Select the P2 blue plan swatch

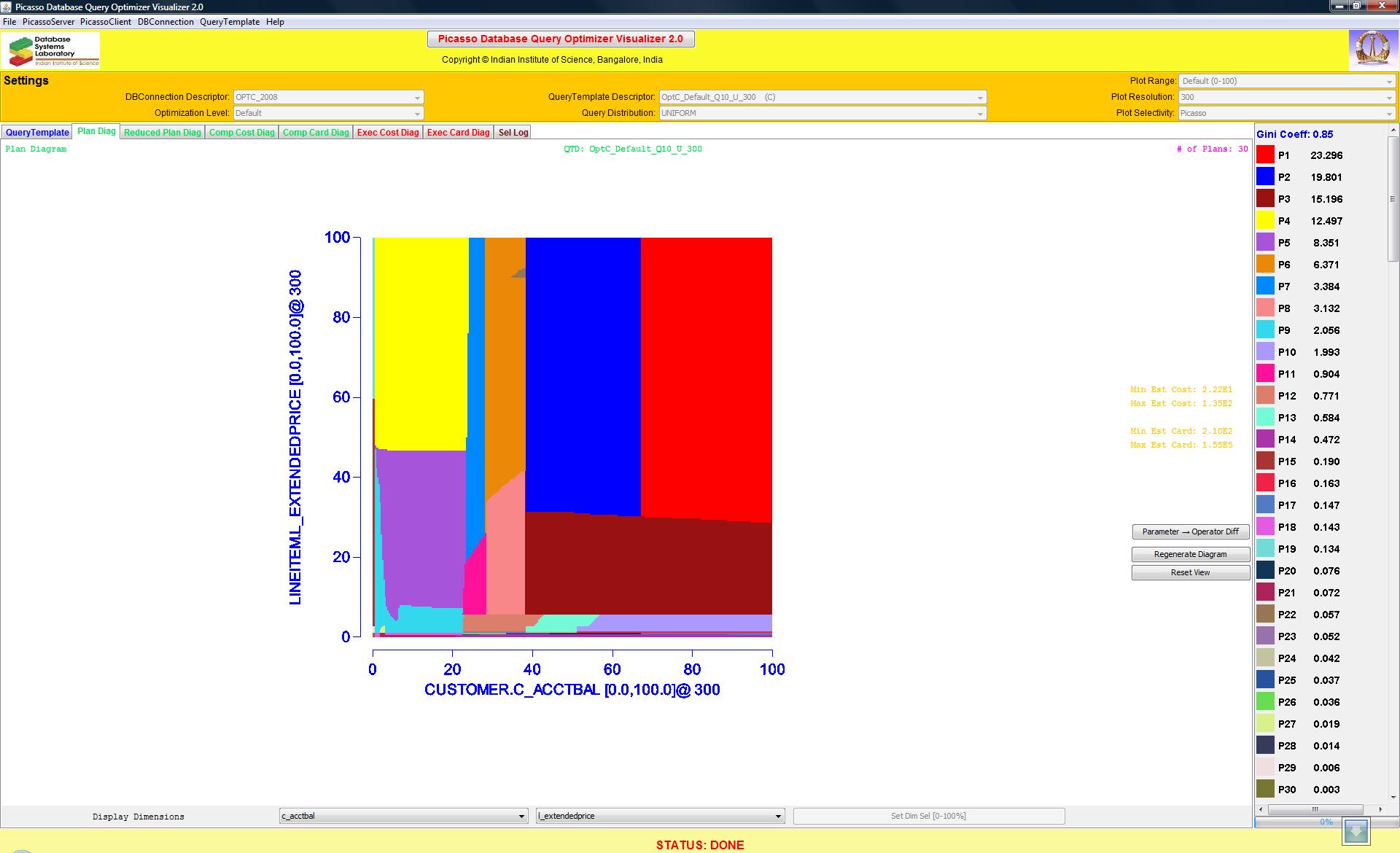point(1265,176)
